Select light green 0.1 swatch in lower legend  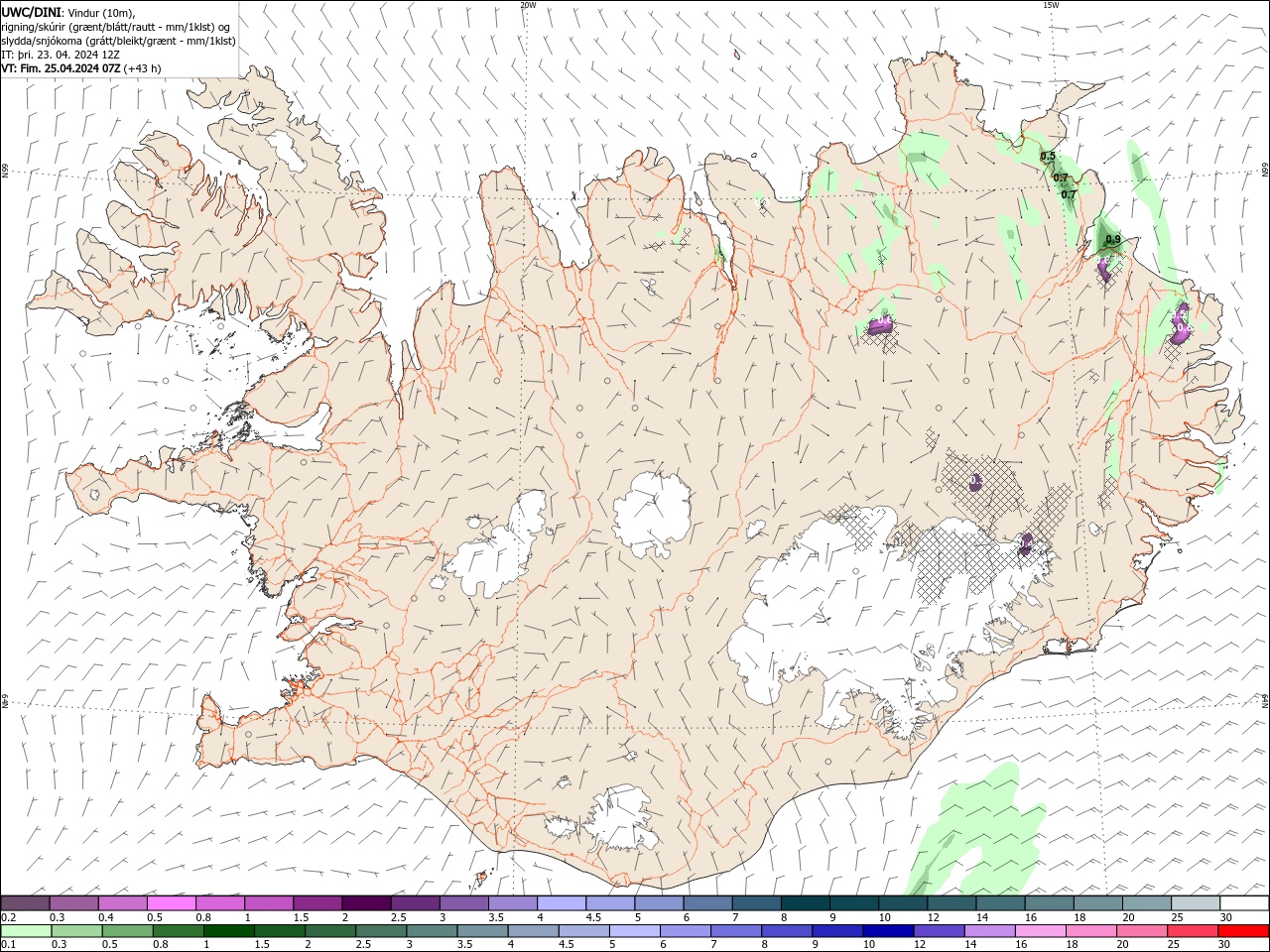(26, 931)
